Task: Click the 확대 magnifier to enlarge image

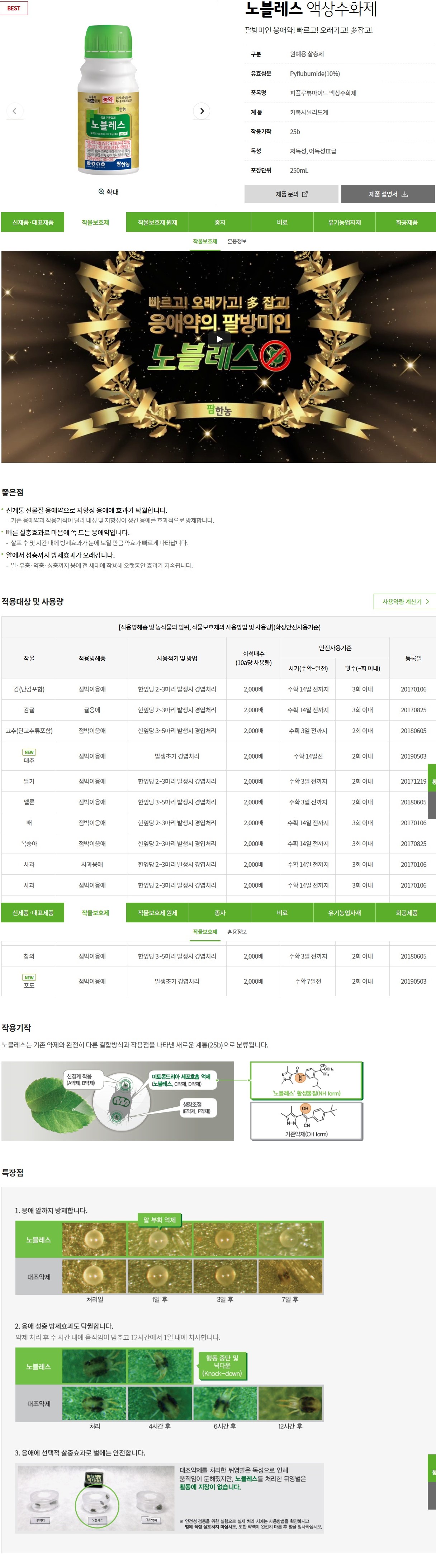Action: click(109, 192)
